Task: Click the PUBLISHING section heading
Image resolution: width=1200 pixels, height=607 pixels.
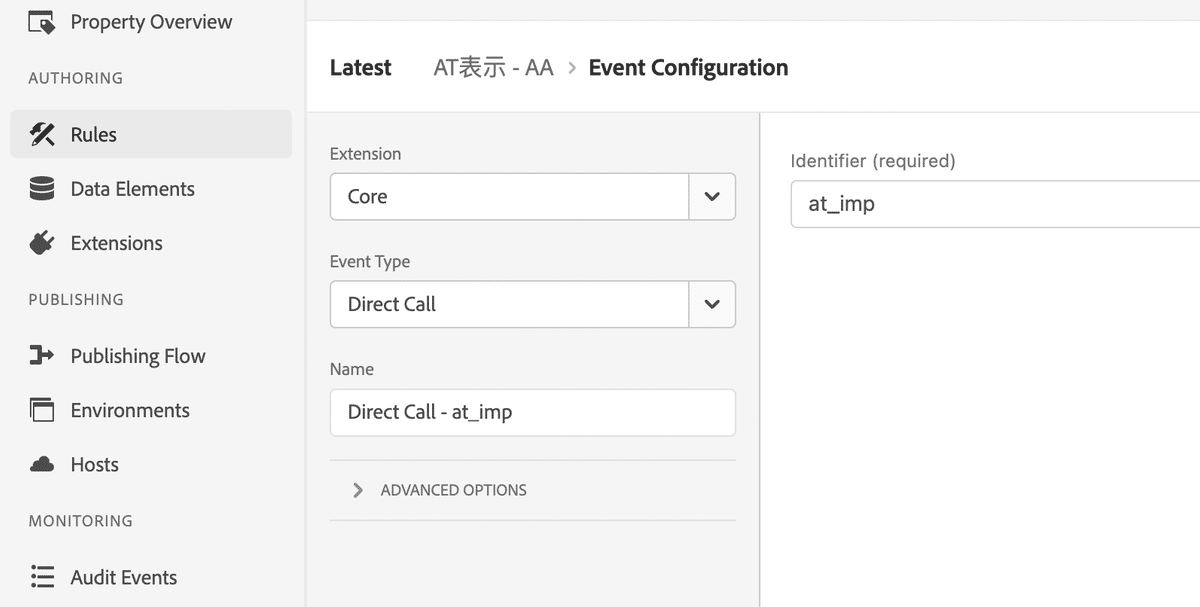Action: 76,299
